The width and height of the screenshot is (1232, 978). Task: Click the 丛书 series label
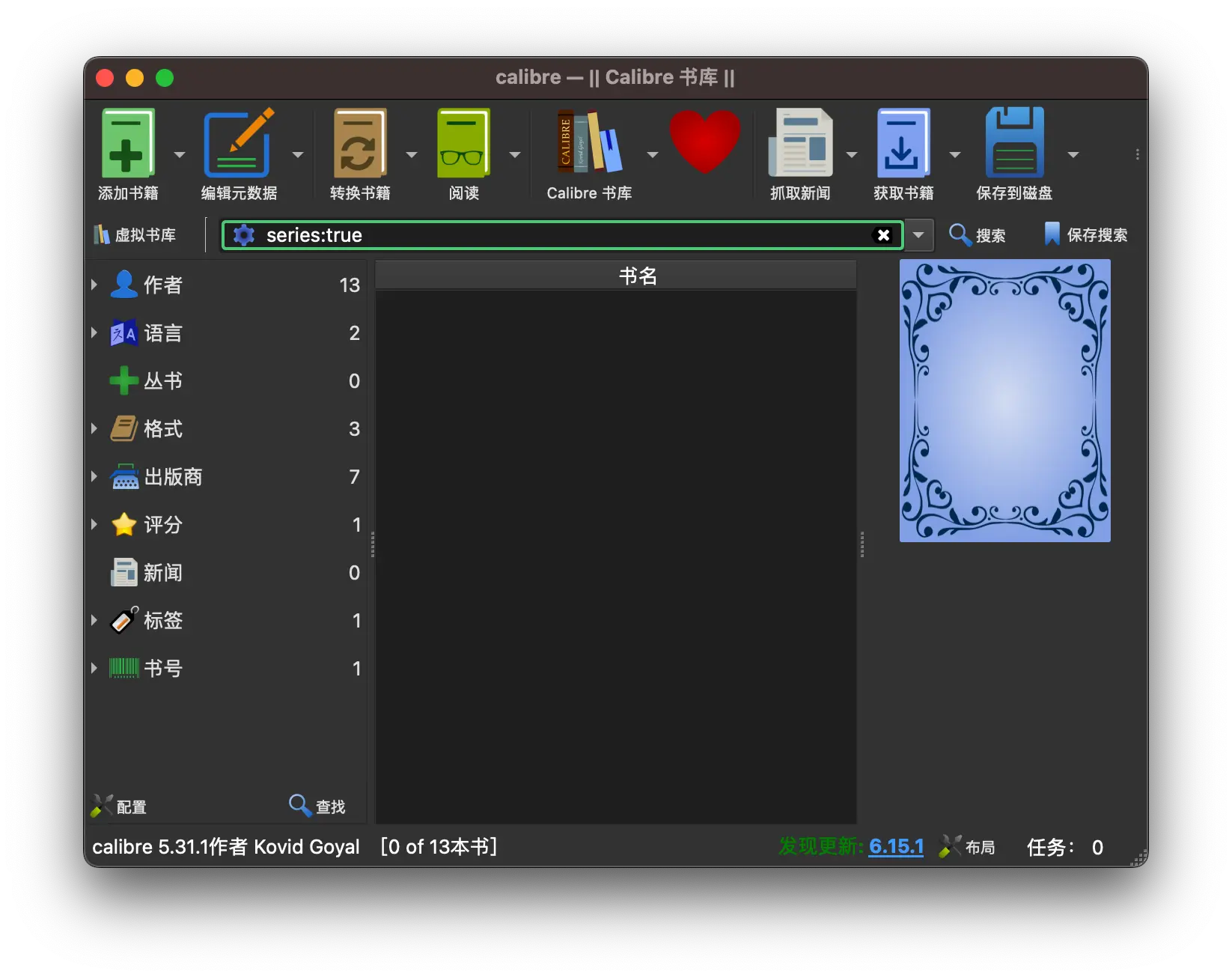pyautogui.click(x=163, y=380)
